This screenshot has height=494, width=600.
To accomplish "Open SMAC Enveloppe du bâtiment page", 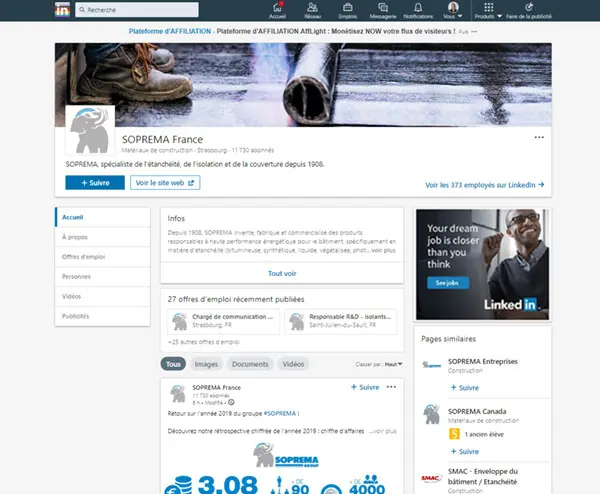I will [x=483, y=477].
